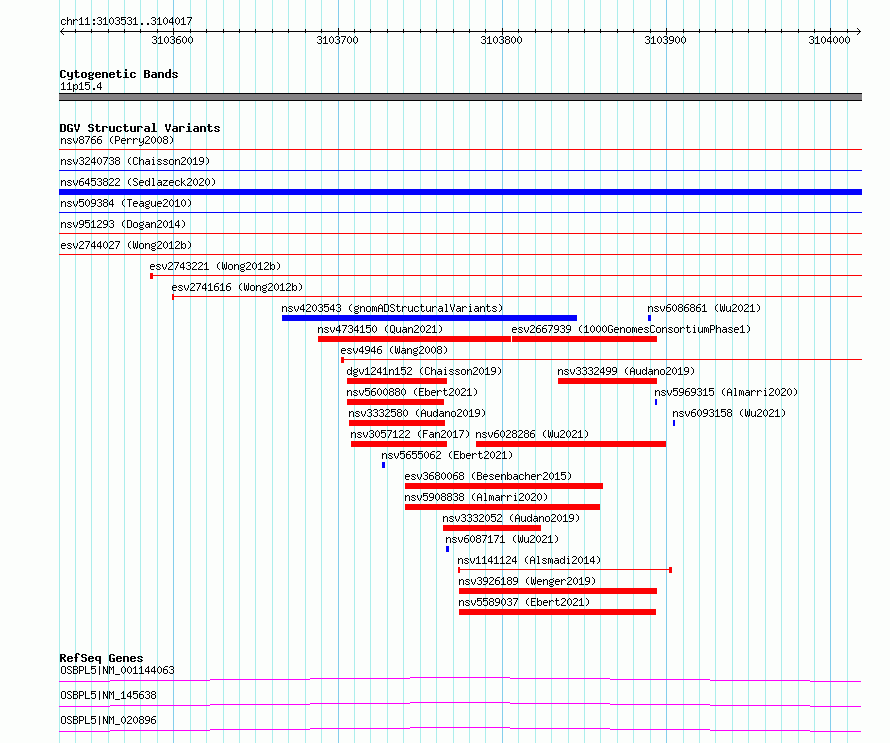
Task: Click nsv4203543 (gnomADStructuralVariants) label
Action: [392, 308]
